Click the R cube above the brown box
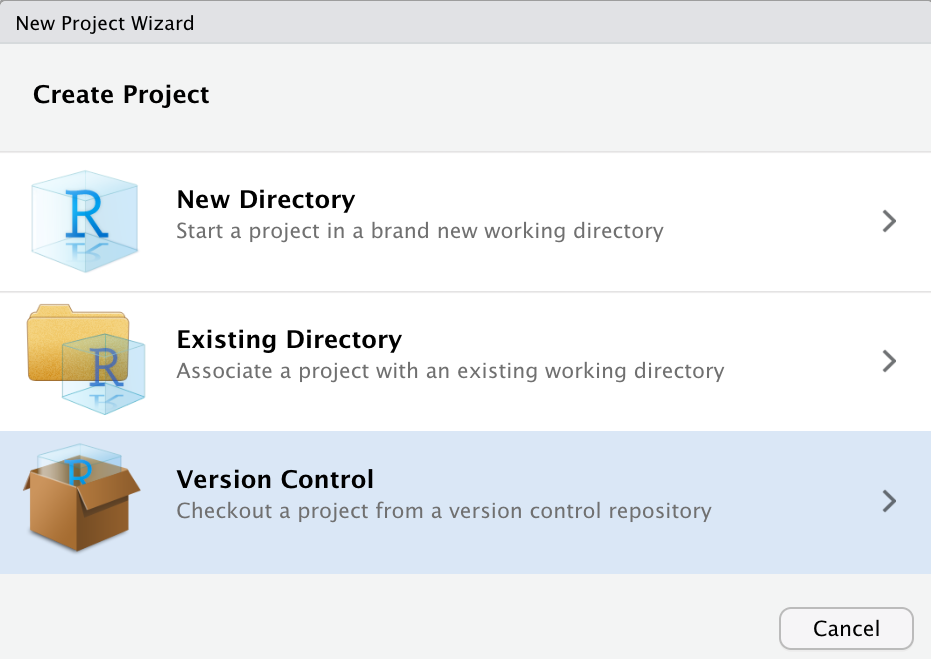The height and width of the screenshot is (659, 931). pyautogui.click(x=78, y=460)
